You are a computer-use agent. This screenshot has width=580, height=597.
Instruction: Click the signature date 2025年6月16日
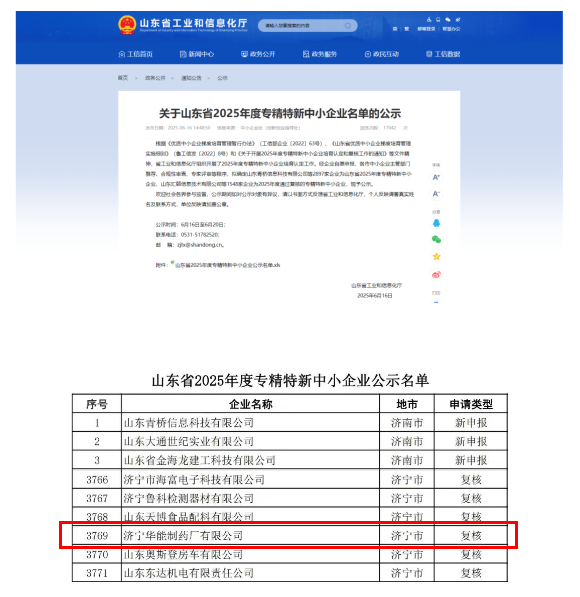tap(375, 295)
